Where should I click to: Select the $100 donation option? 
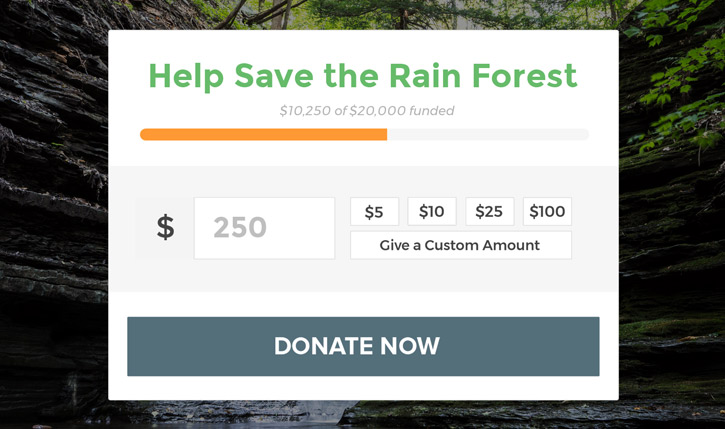[547, 212]
